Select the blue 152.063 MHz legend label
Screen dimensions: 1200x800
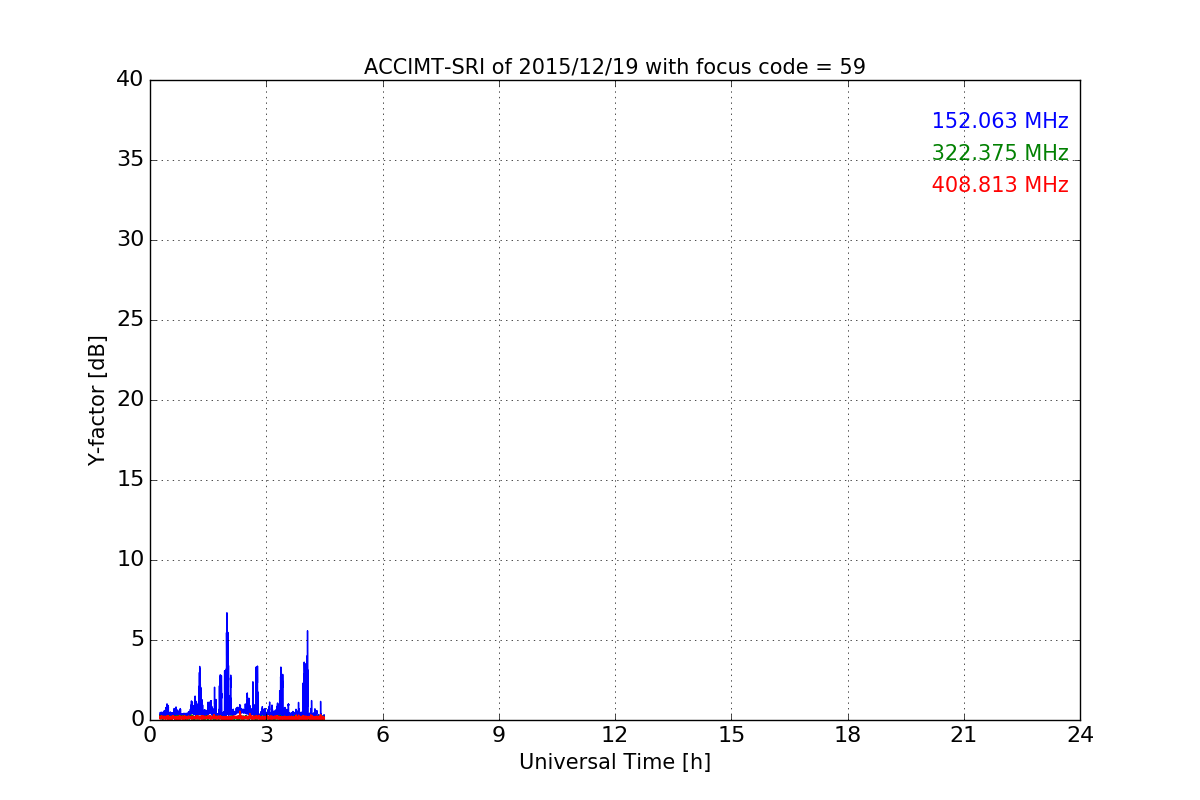[1000, 121]
